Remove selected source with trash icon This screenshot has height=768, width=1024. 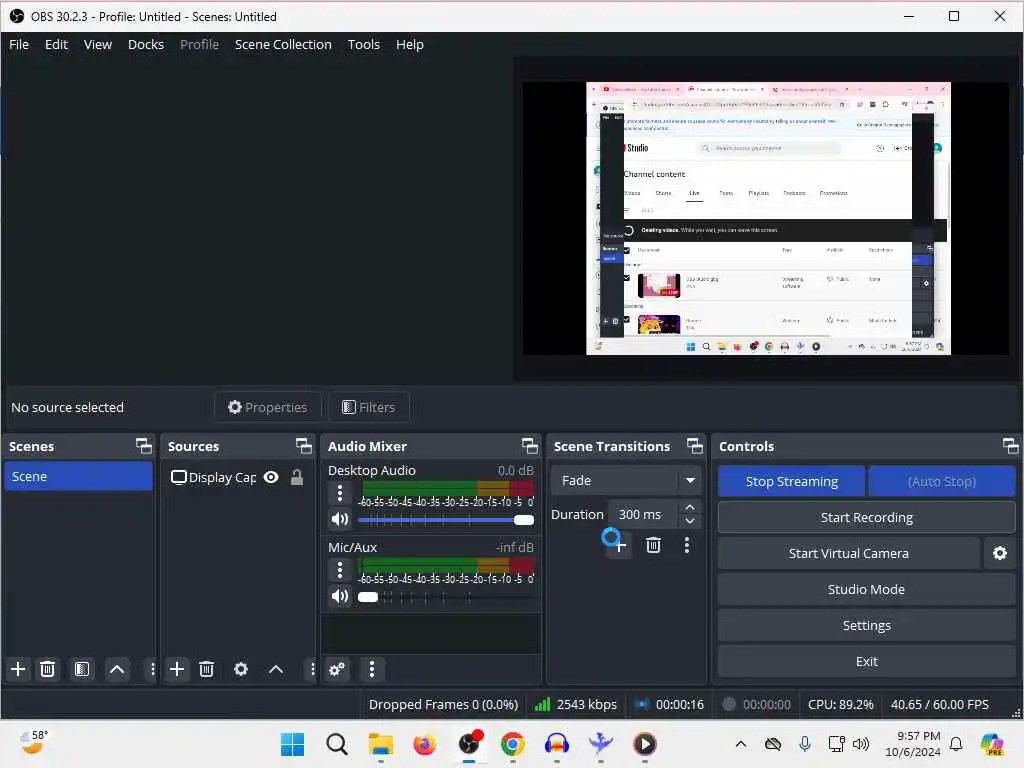pyautogui.click(x=206, y=669)
